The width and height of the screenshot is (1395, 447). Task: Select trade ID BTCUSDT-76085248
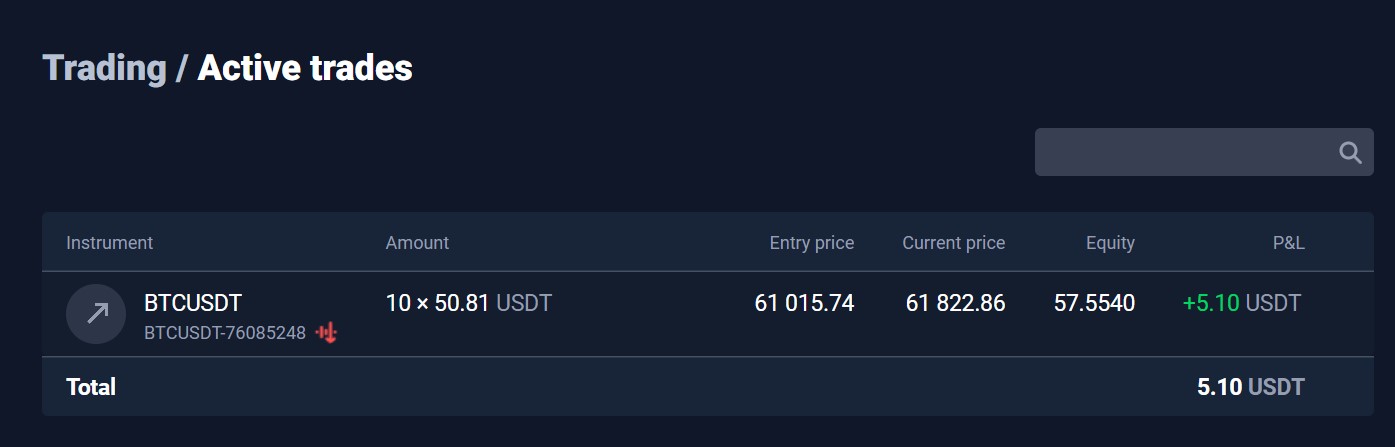[x=225, y=333]
